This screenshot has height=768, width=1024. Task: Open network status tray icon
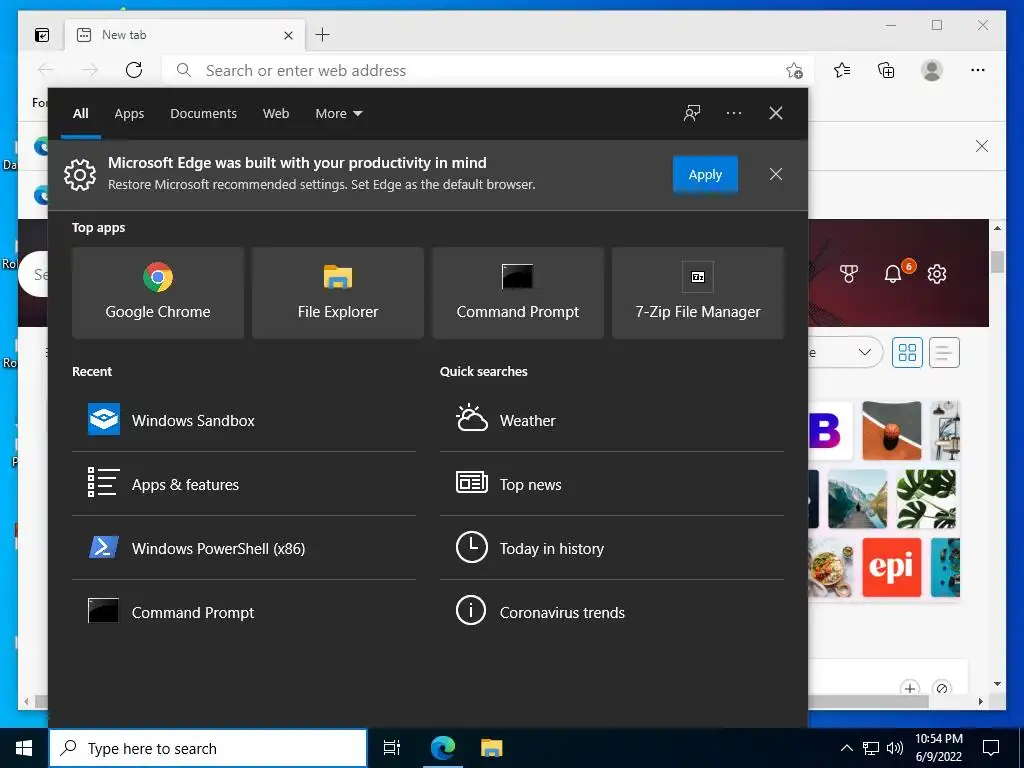click(x=871, y=748)
